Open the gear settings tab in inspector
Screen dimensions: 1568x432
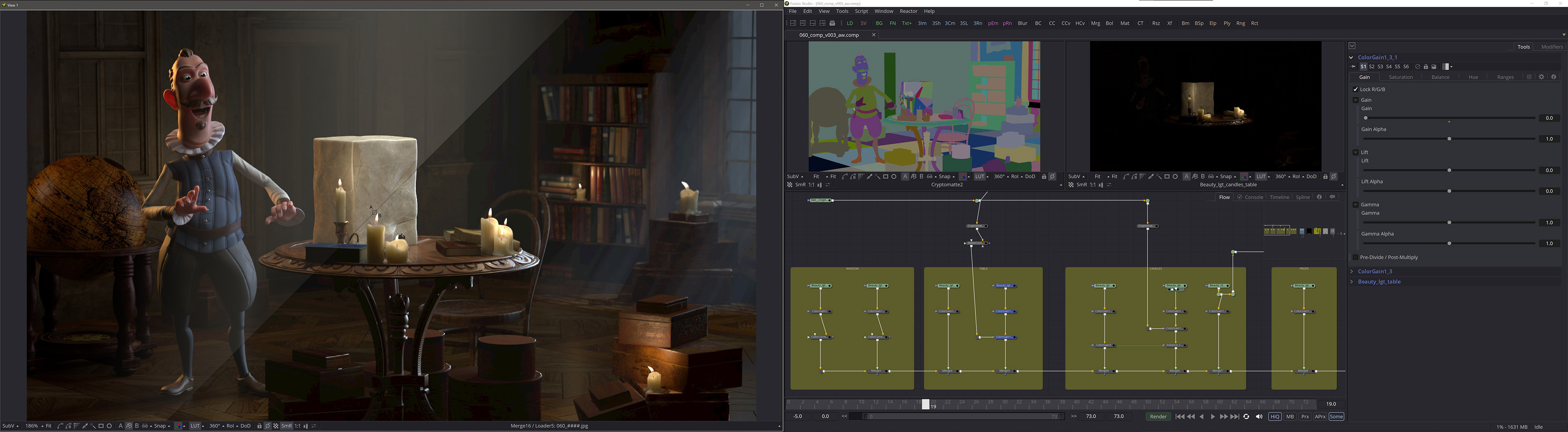tap(1541, 77)
